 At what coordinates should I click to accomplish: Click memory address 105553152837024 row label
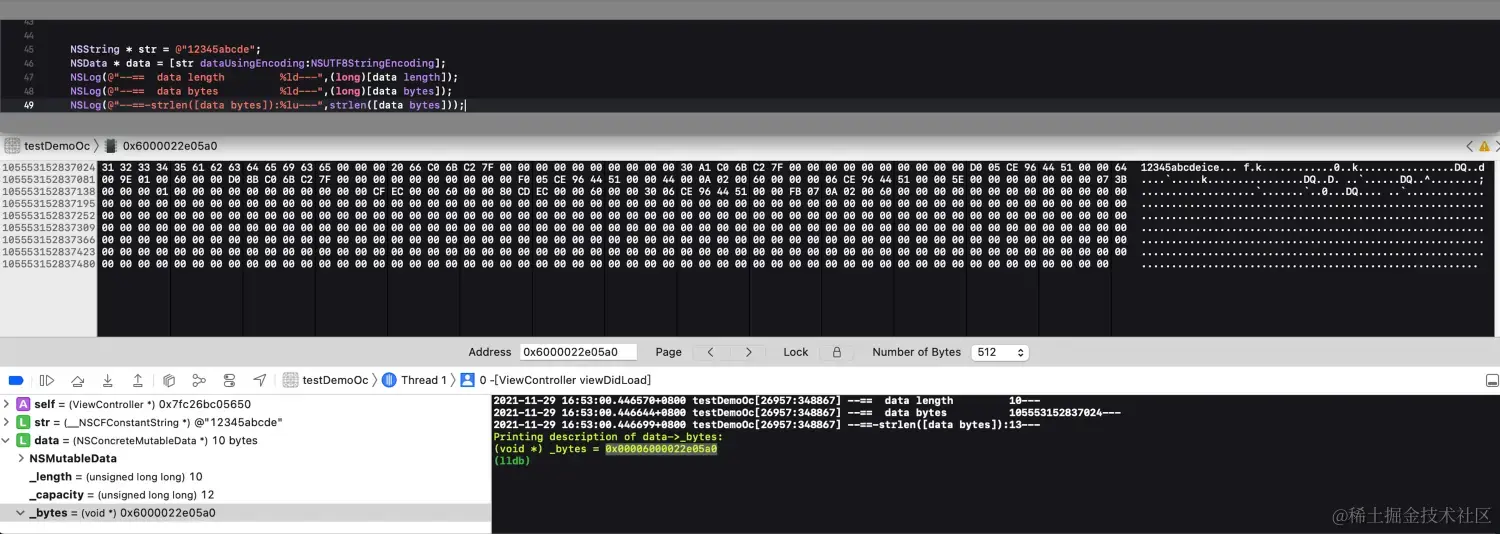[48, 167]
